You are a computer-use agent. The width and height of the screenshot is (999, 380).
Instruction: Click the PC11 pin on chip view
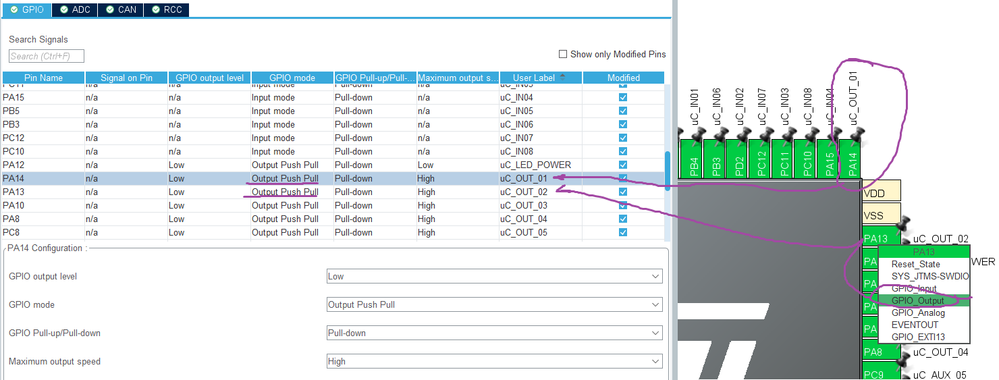(x=783, y=160)
